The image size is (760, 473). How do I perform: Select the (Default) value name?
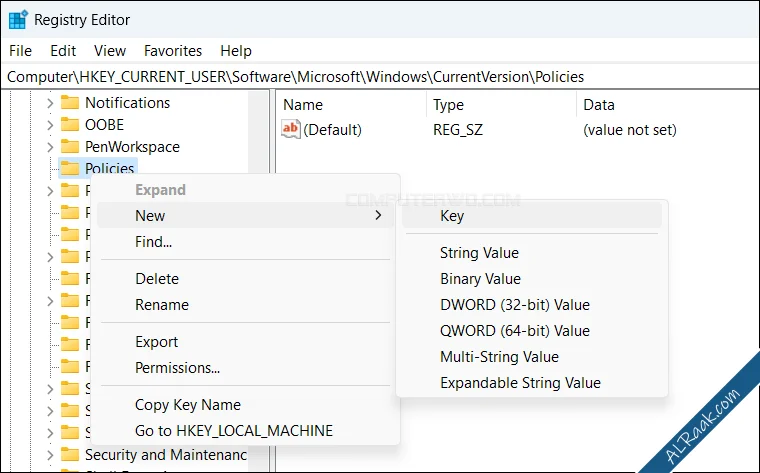point(332,130)
